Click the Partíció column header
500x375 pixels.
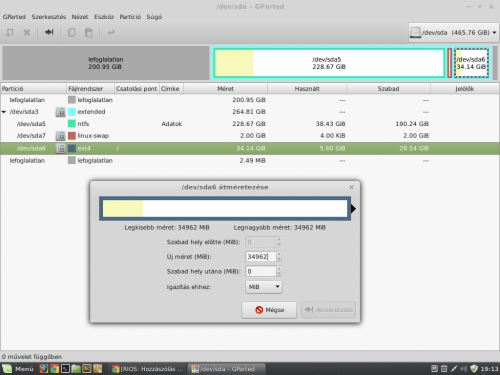pos(33,89)
